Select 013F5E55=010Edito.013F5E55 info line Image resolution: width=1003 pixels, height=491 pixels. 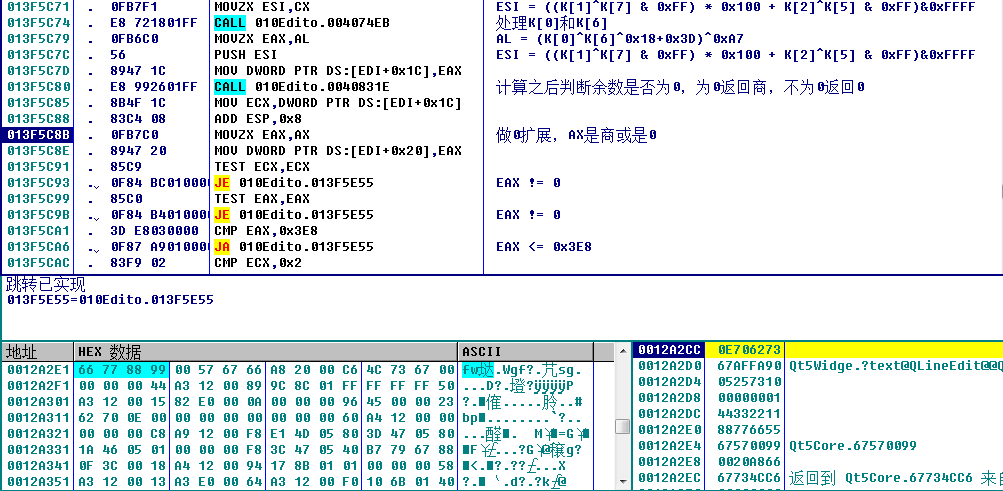(110, 300)
